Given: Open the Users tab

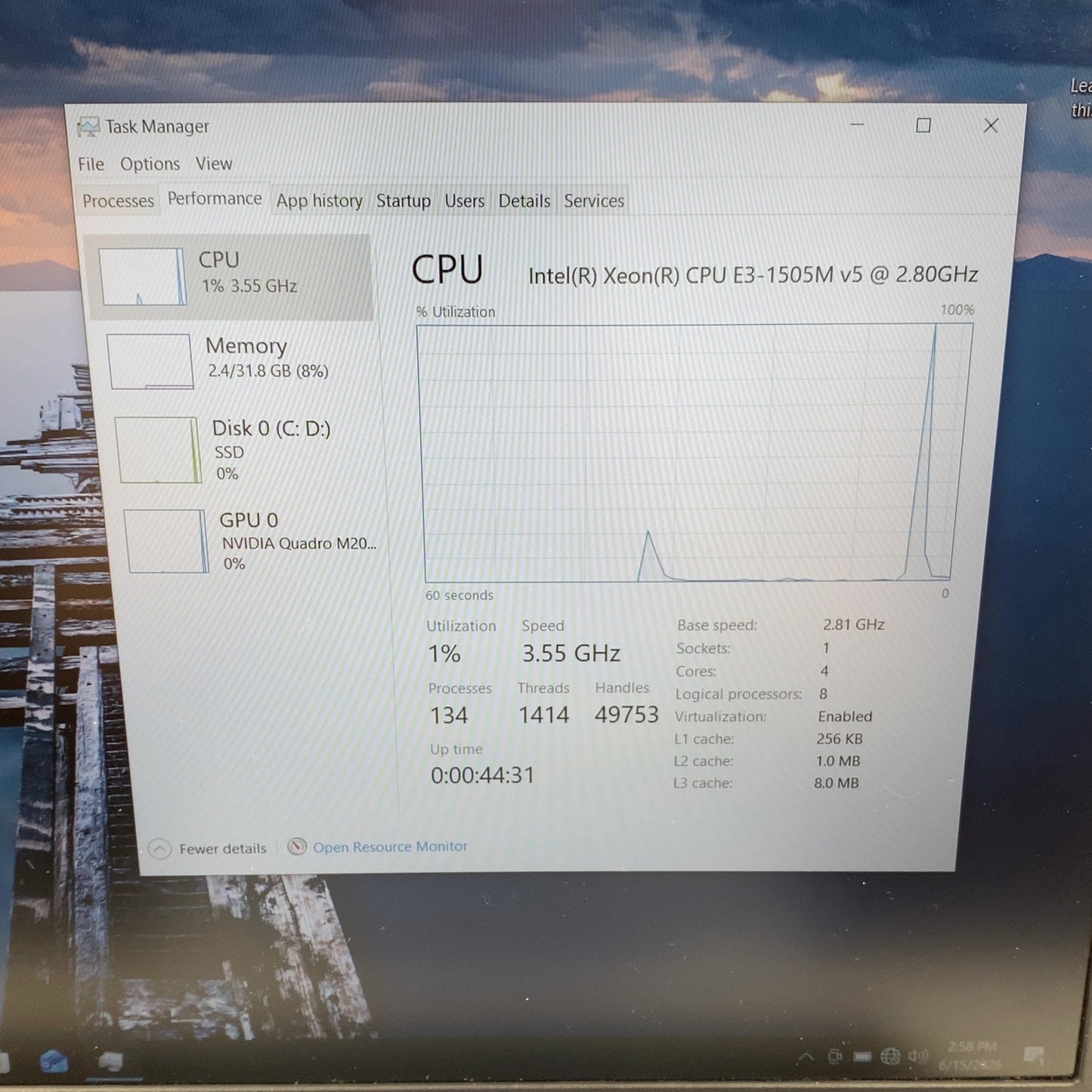Looking at the screenshot, I should pyautogui.click(x=464, y=201).
